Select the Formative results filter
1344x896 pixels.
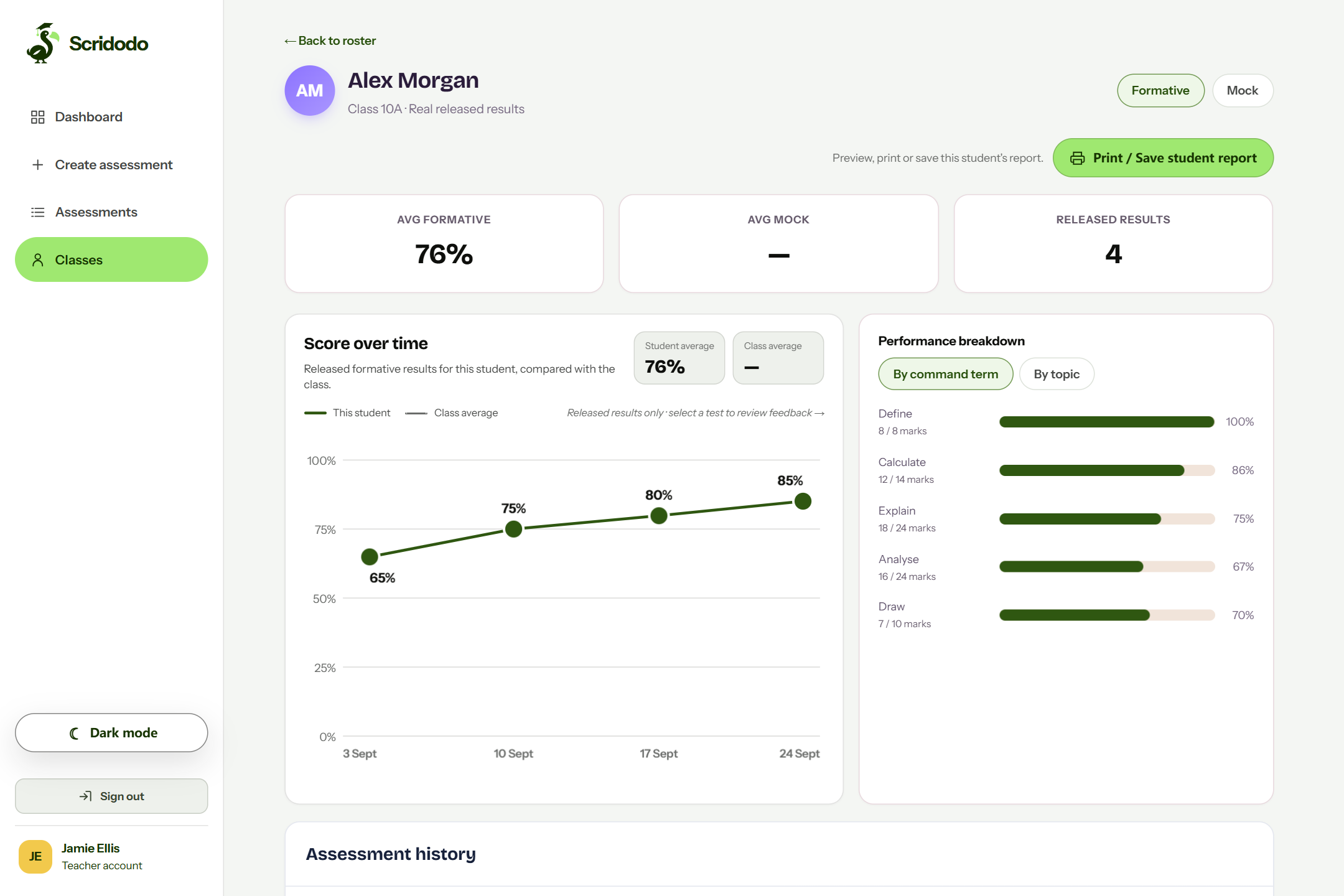pyautogui.click(x=1160, y=91)
